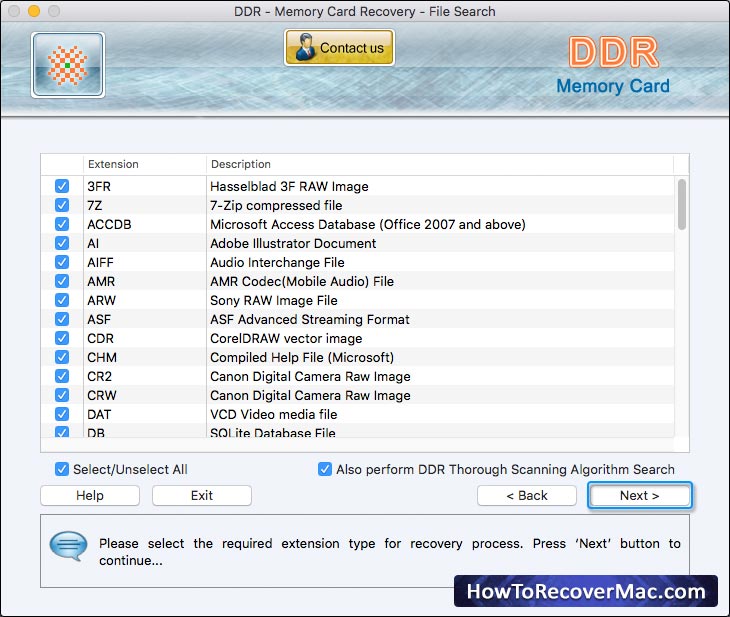
Task: Select the Sony RAW Image File row
Action: tap(358, 300)
